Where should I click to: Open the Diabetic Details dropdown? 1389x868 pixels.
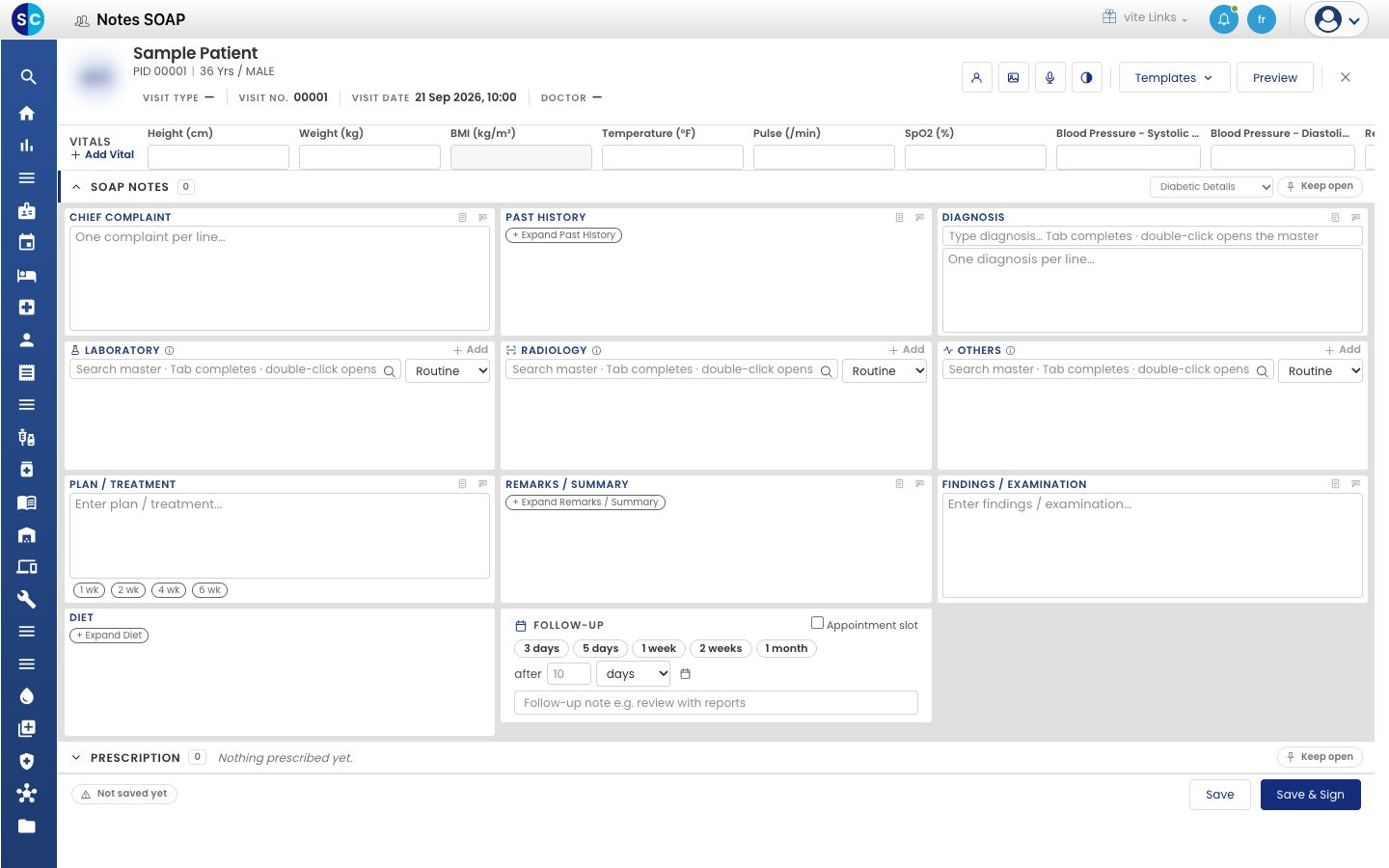(x=1212, y=187)
